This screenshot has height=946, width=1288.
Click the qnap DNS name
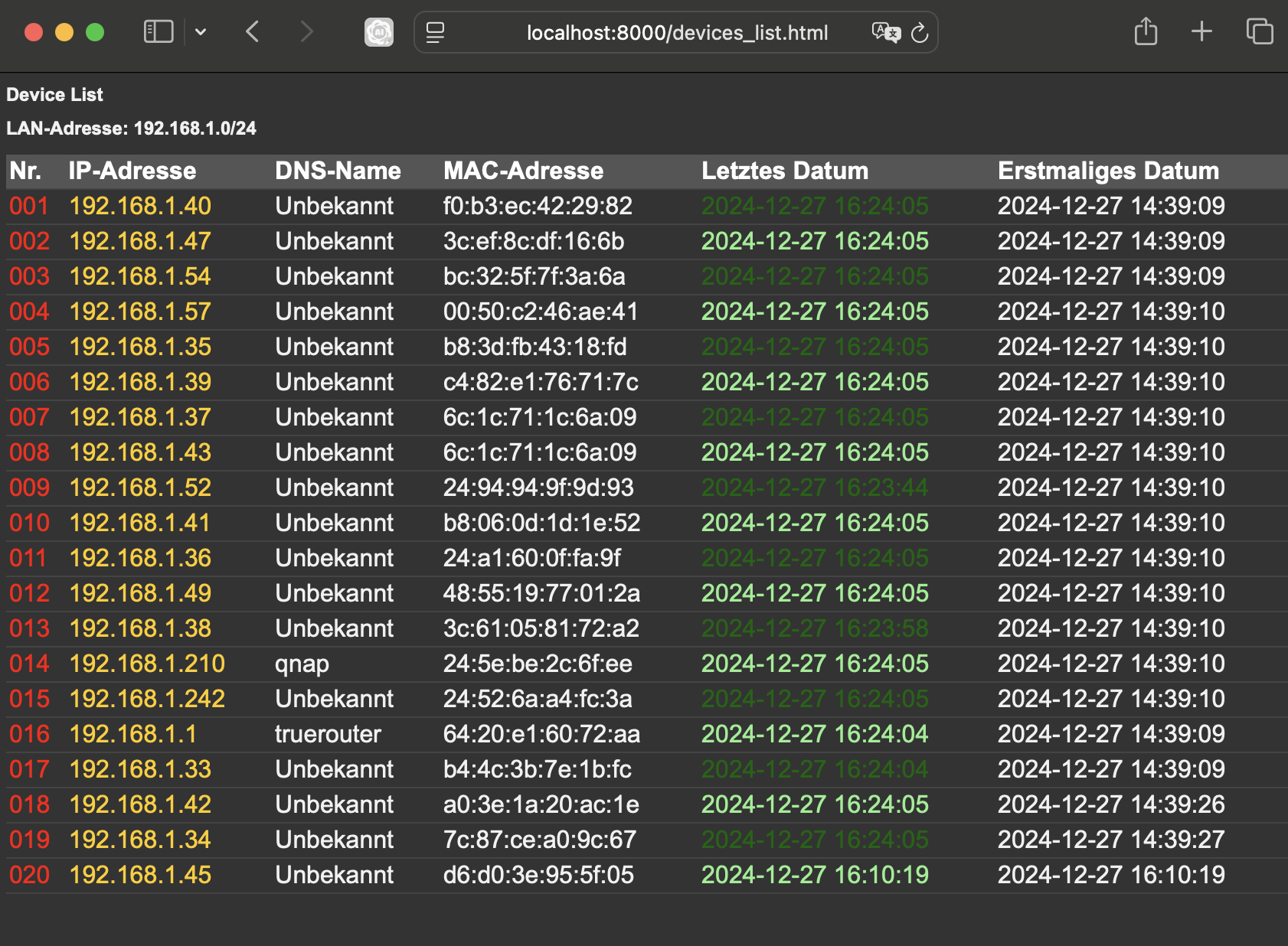(x=302, y=664)
